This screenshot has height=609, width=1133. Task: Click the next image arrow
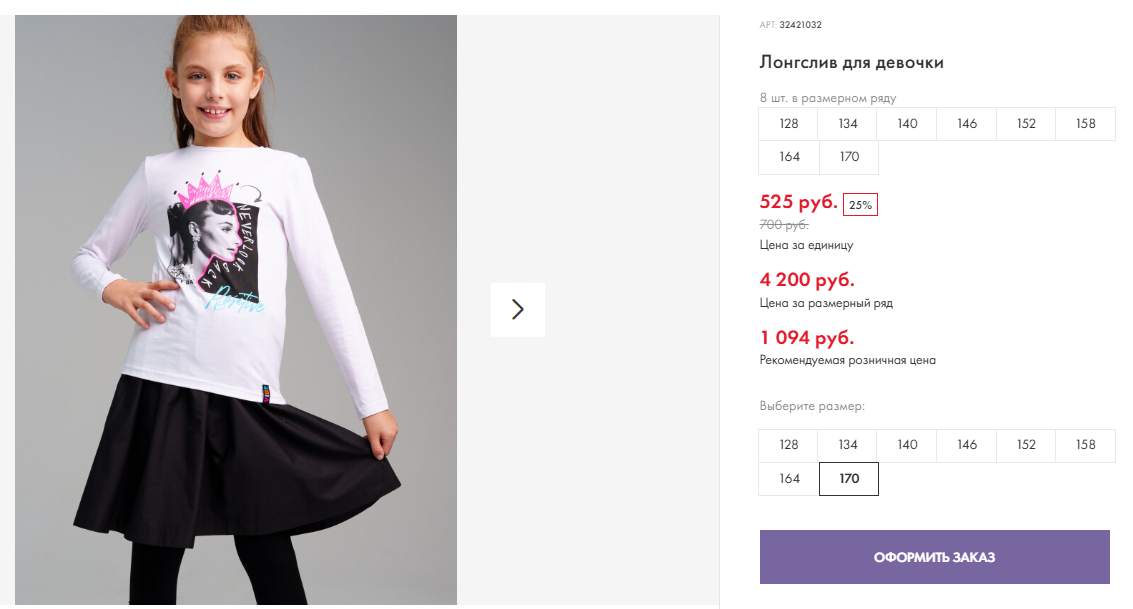(517, 309)
